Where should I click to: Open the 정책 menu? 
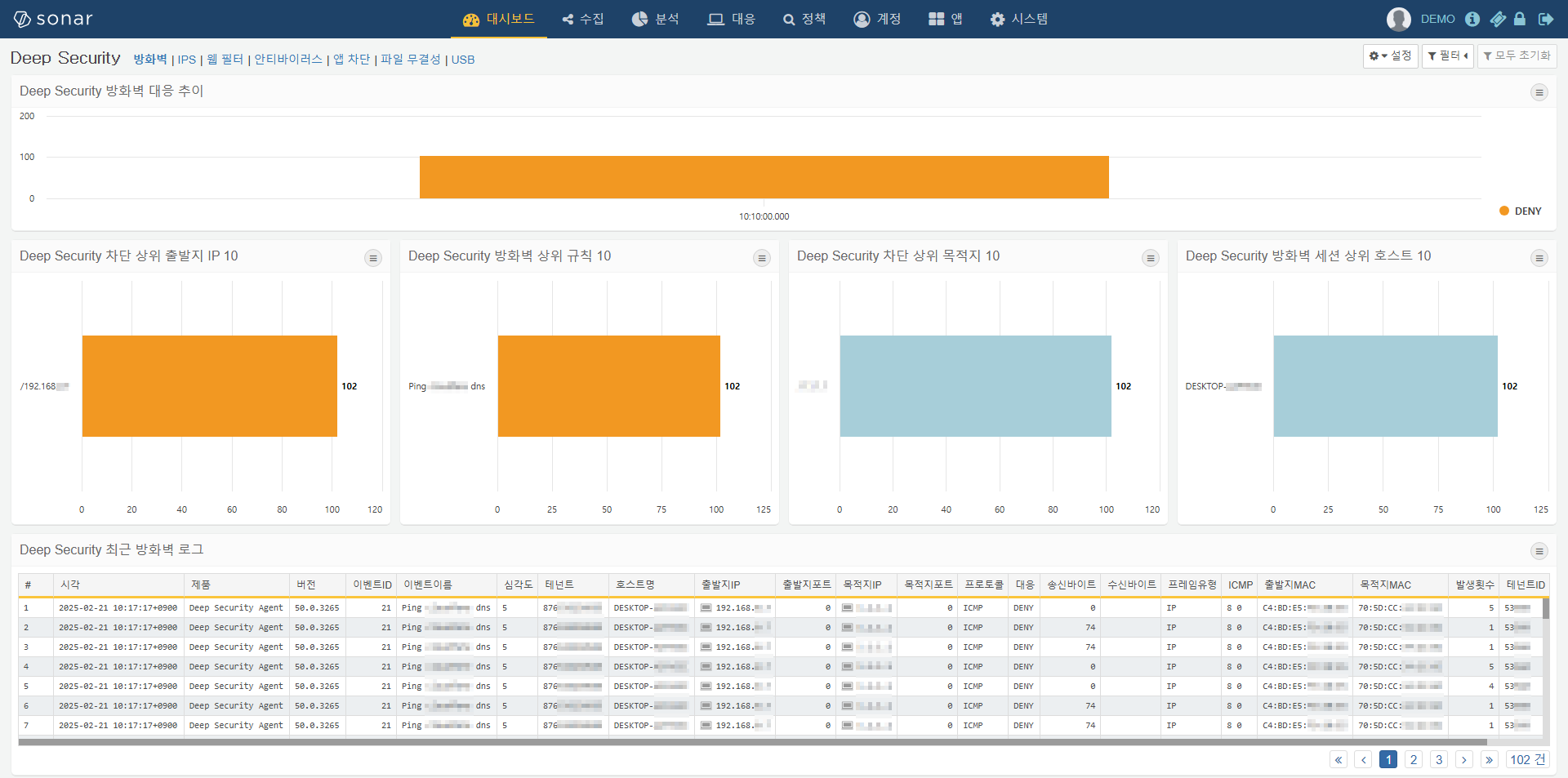point(804,19)
